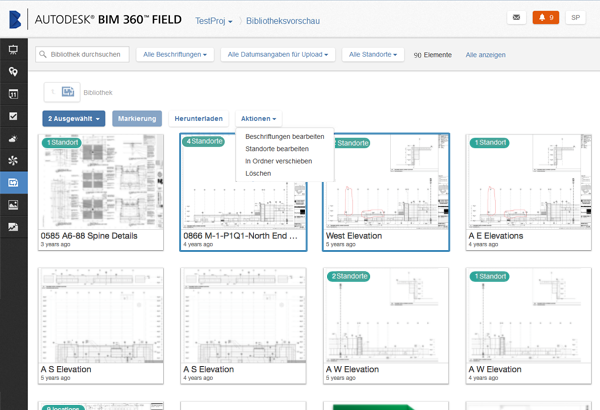Open the photos sidebar icon
Viewport: 600px width, 410px height.
click(x=13, y=205)
